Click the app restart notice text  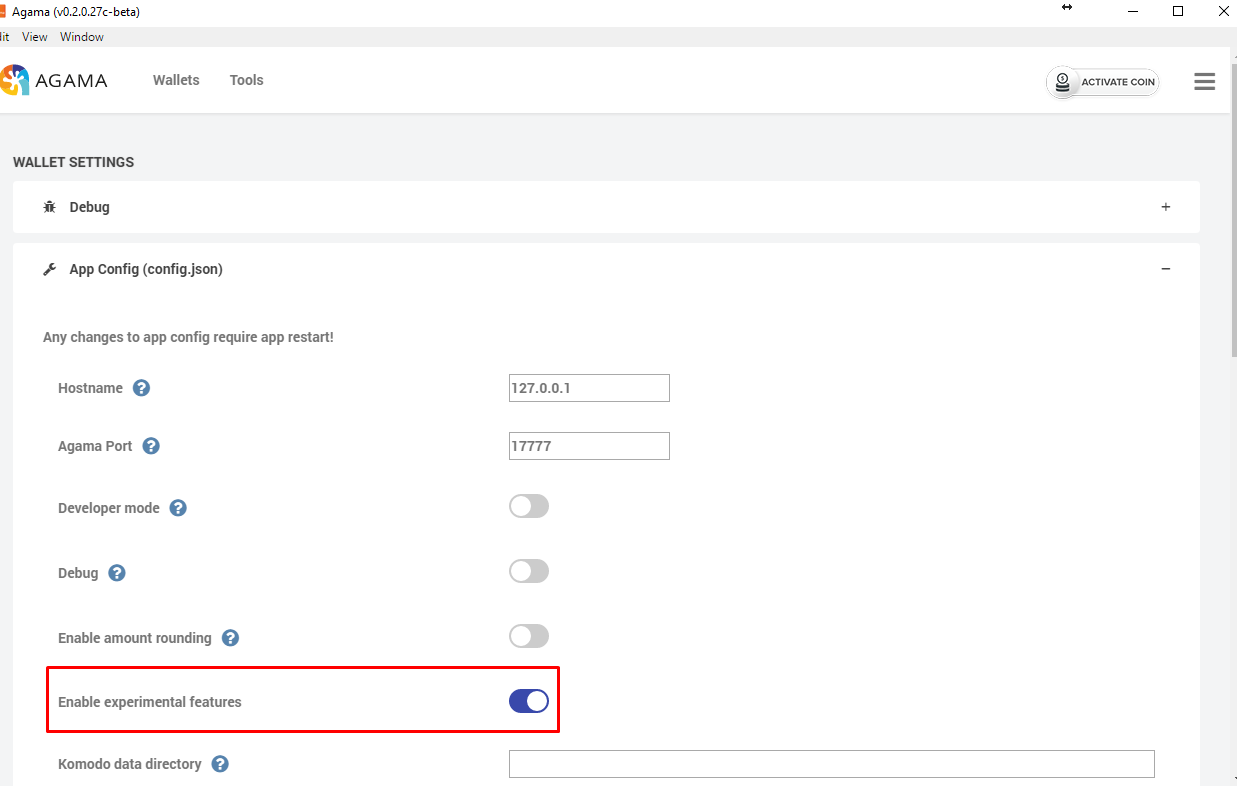click(x=188, y=338)
